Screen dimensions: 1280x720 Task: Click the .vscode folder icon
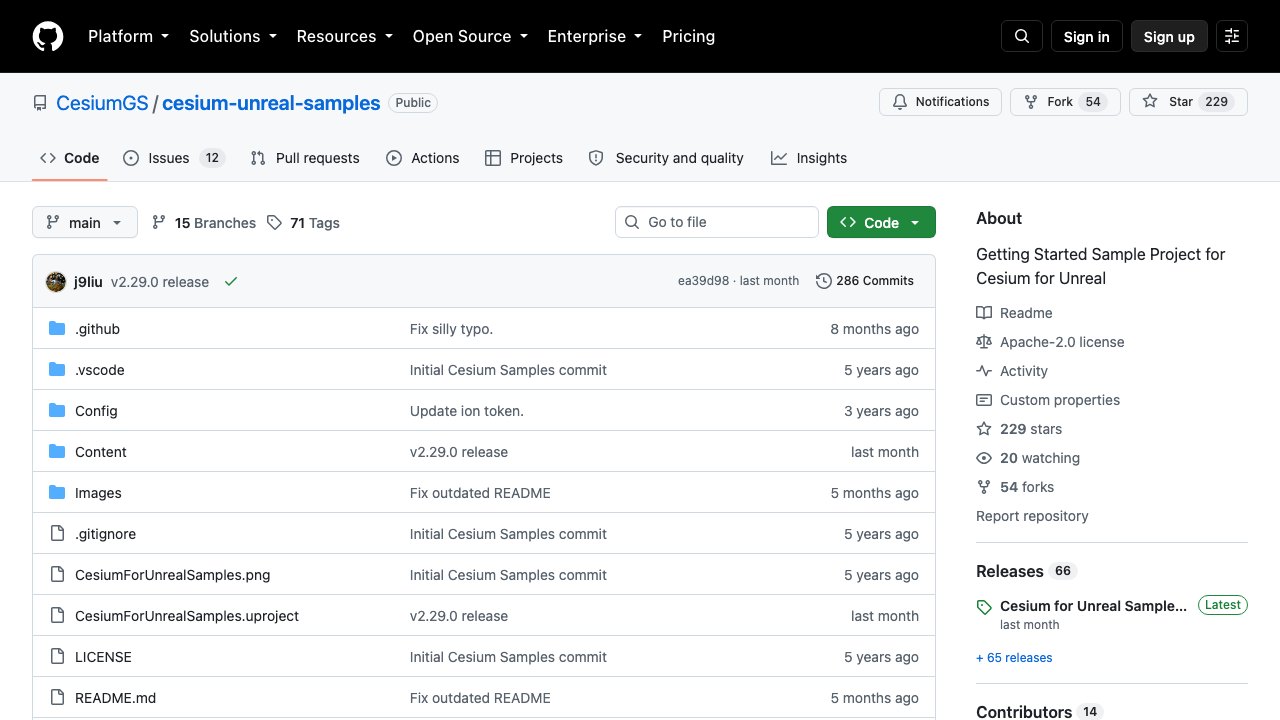tap(57, 370)
